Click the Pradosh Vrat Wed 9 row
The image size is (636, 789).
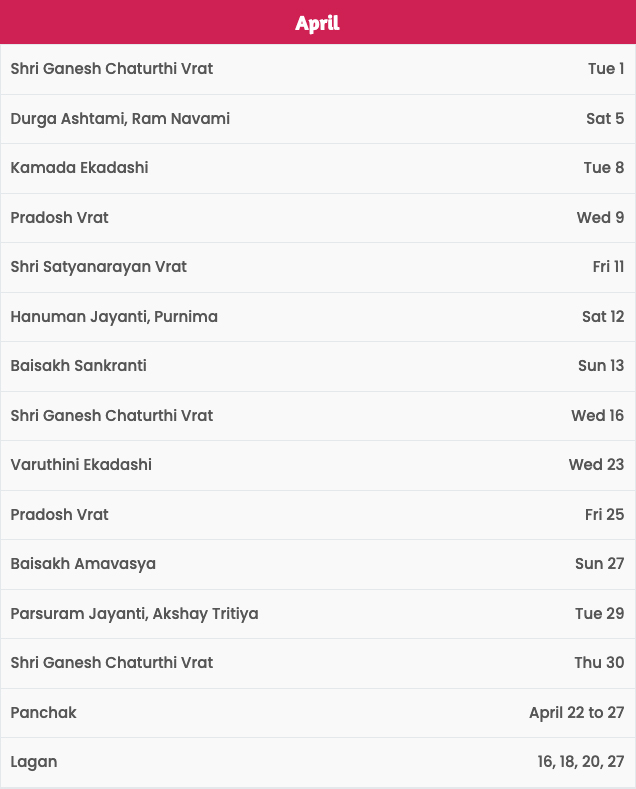pos(318,218)
